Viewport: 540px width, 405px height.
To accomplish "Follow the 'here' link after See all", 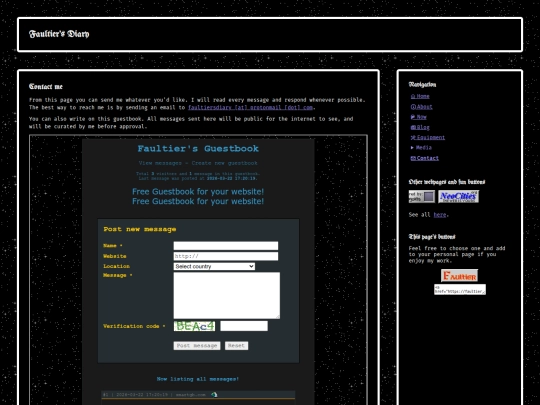I will click(x=440, y=215).
